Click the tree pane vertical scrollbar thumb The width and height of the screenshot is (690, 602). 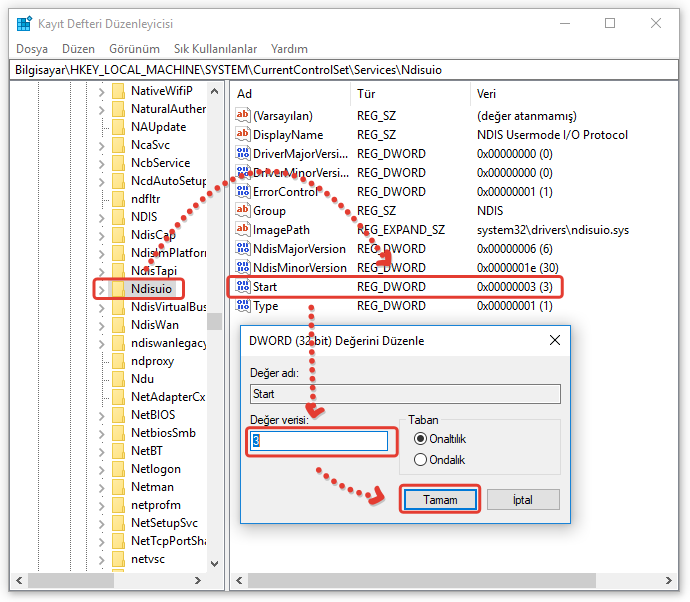tap(214, 321)
